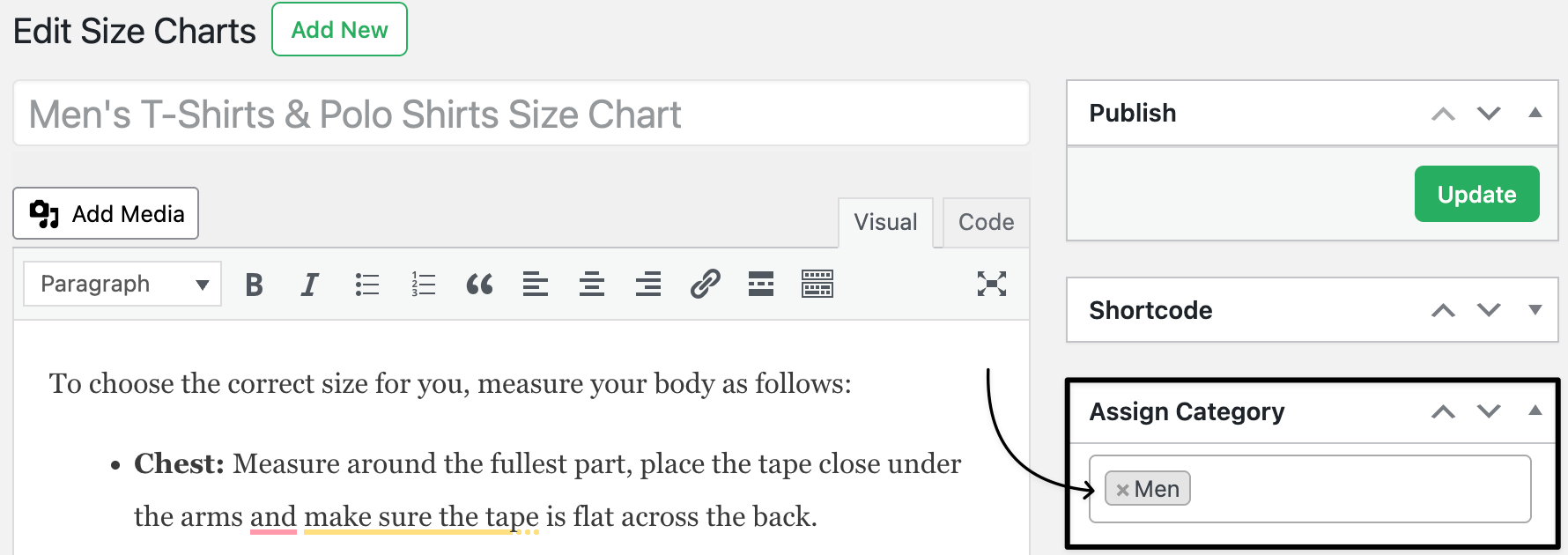Image resolution: width=1568 pixels, height=555 pixels.
Task: Align text to center
Action: [x=592, y=284]
